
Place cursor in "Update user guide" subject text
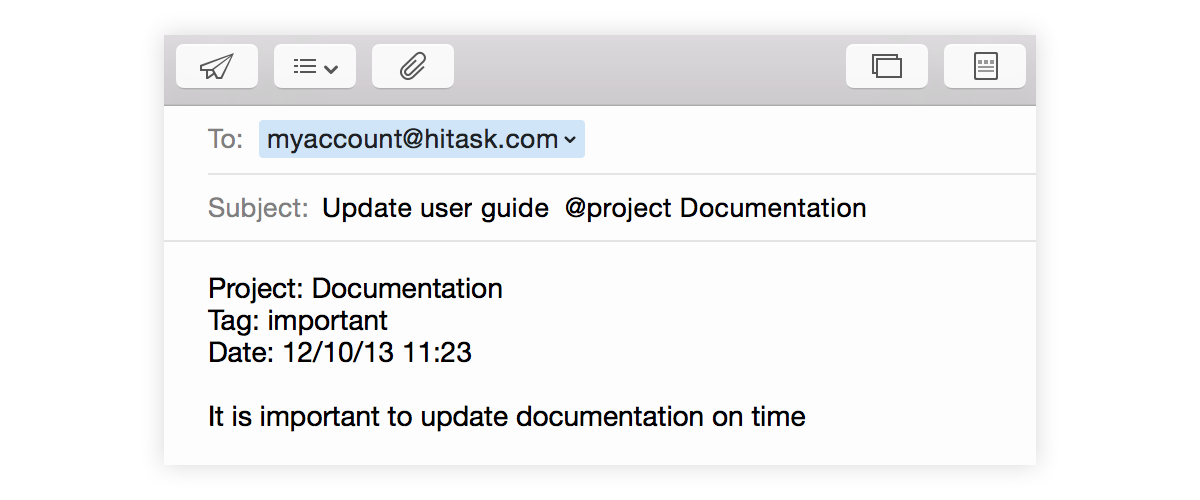coord(435,208)
